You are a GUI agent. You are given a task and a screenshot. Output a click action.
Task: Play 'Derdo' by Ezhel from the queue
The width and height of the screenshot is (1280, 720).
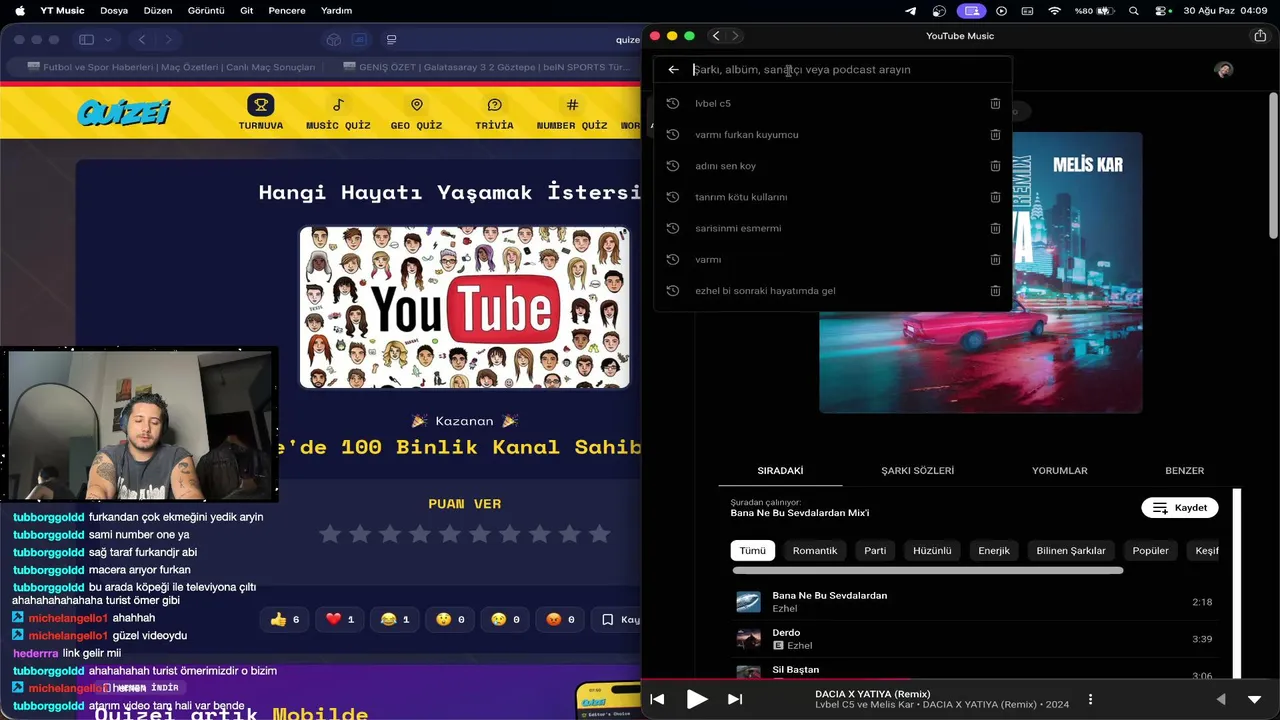pyautogui.click(x=975, y=639)
